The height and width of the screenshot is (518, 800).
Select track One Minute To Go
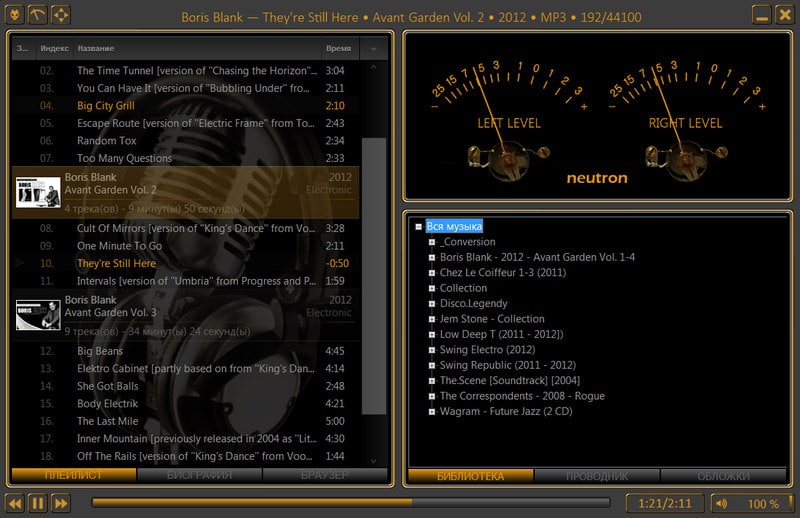click(186, 246)
